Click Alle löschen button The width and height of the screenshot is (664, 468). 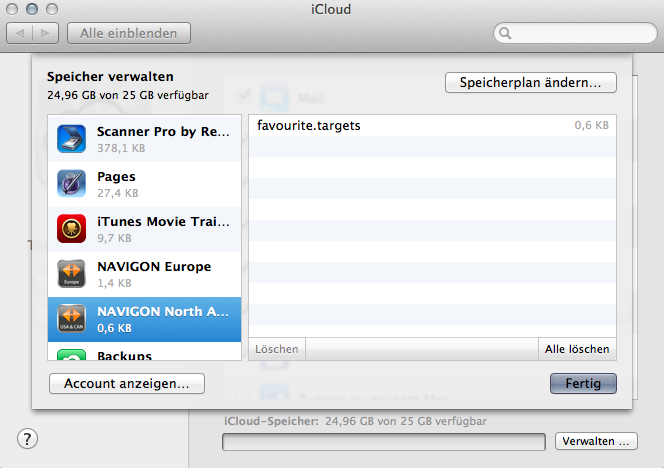coord(577,349)
